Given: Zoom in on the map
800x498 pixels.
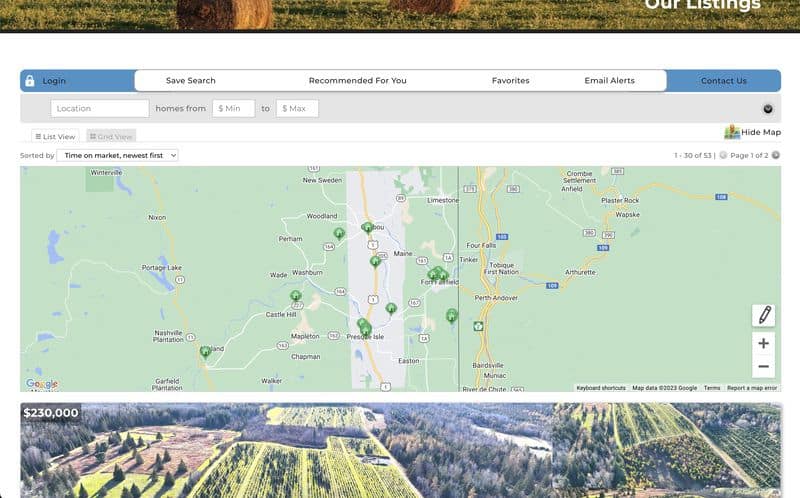Looking at the screenshot, I should point(763,343).
